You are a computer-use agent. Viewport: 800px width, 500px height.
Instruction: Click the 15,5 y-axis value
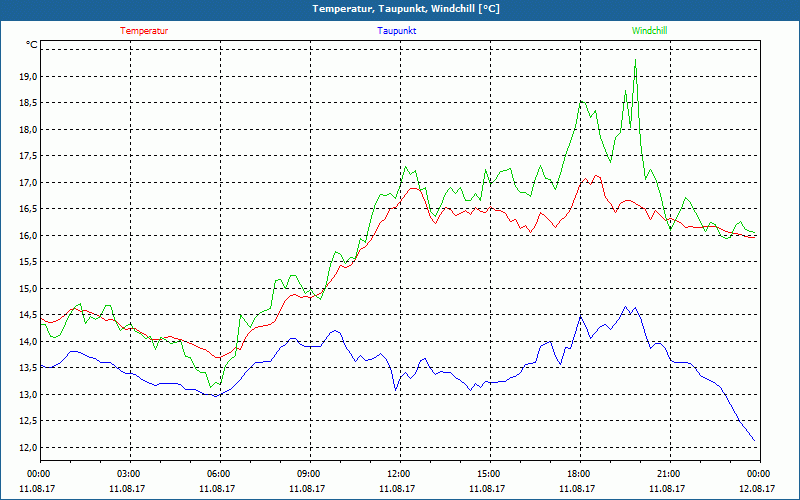coord(28,262)
